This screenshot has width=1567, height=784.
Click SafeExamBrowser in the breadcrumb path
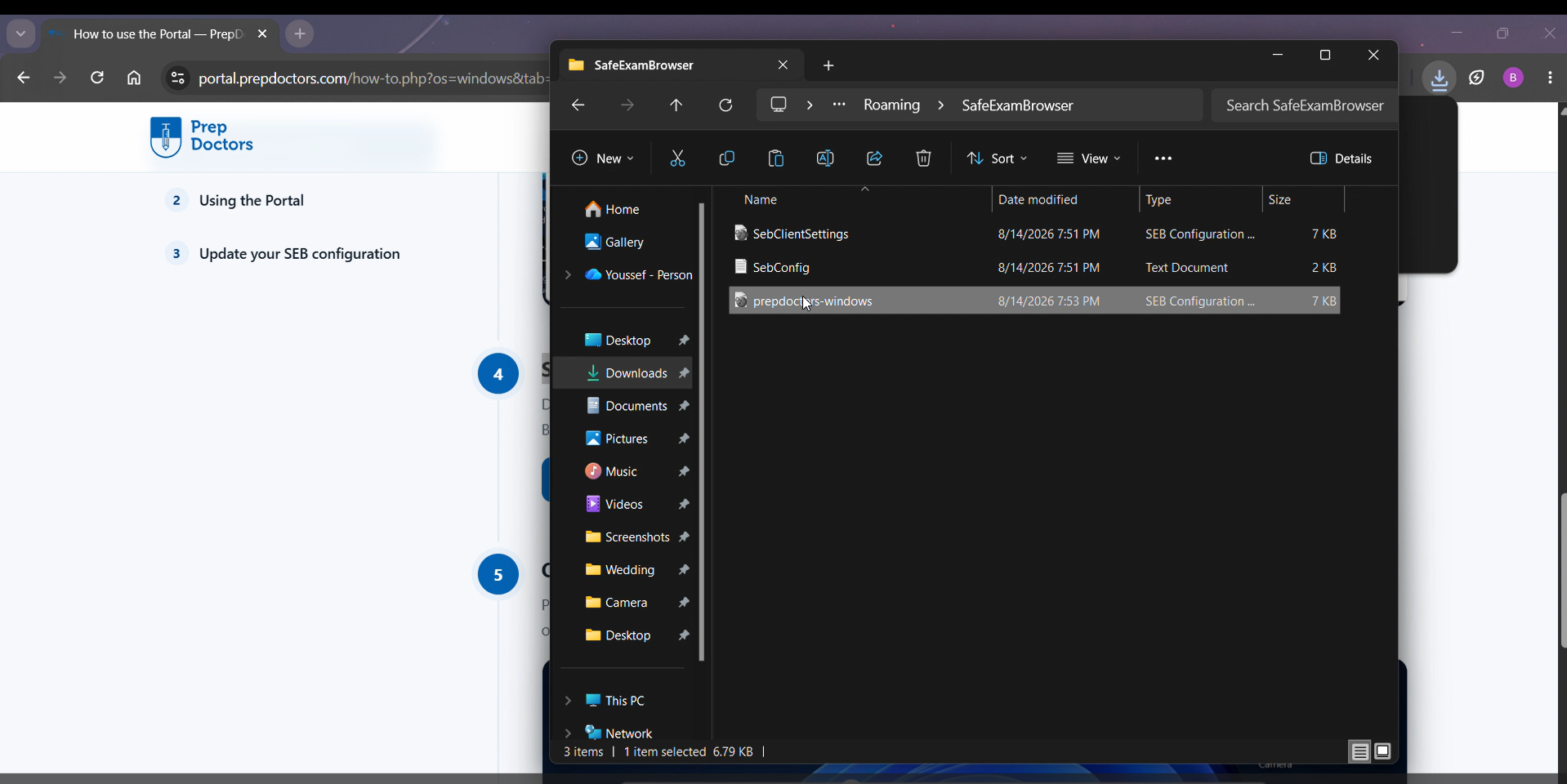(1017, 105)
